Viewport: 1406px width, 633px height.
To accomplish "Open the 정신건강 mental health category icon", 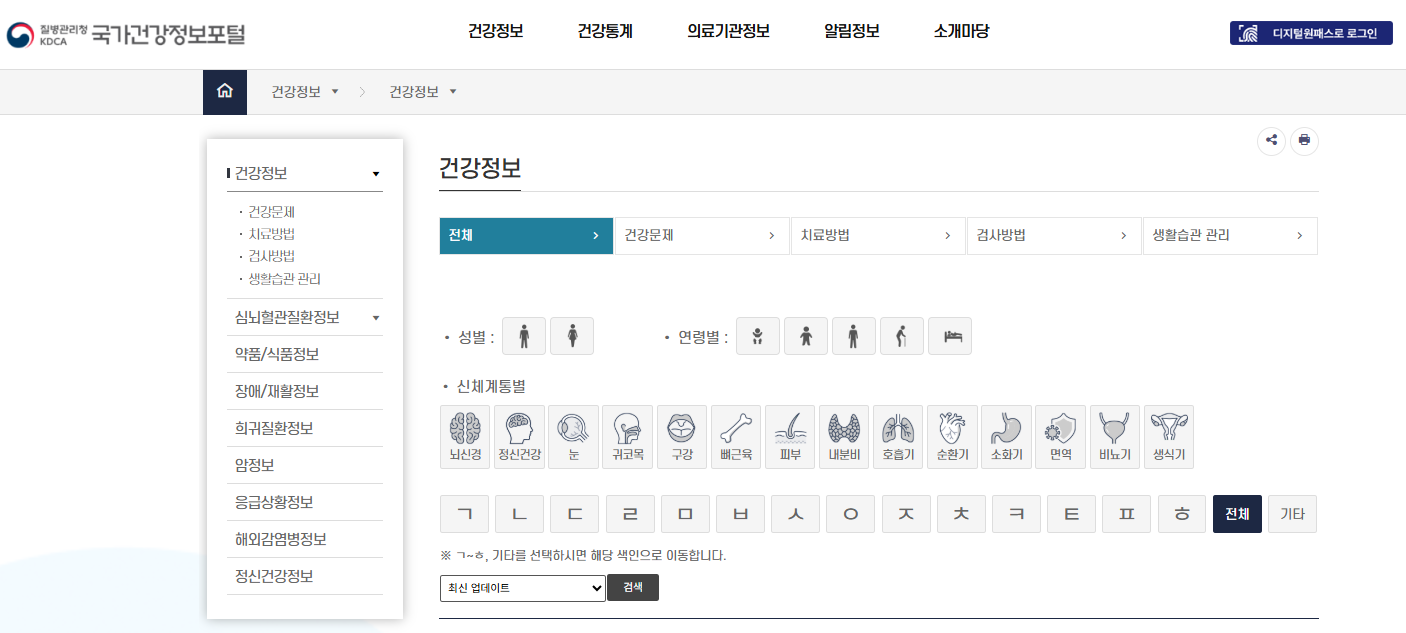I will (518, 437).
